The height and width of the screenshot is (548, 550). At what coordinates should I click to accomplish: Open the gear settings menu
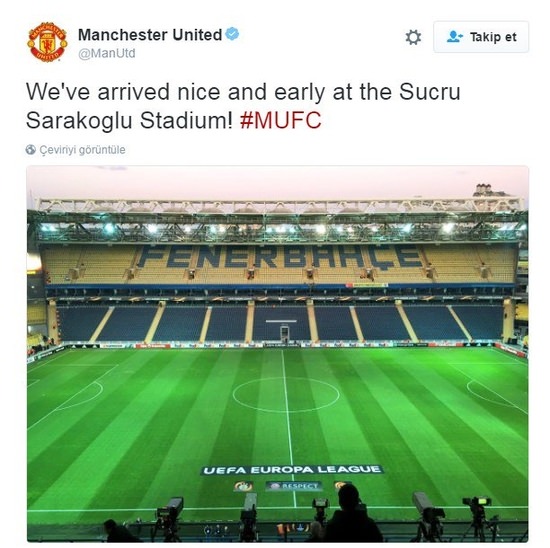(x=413, y=37)
